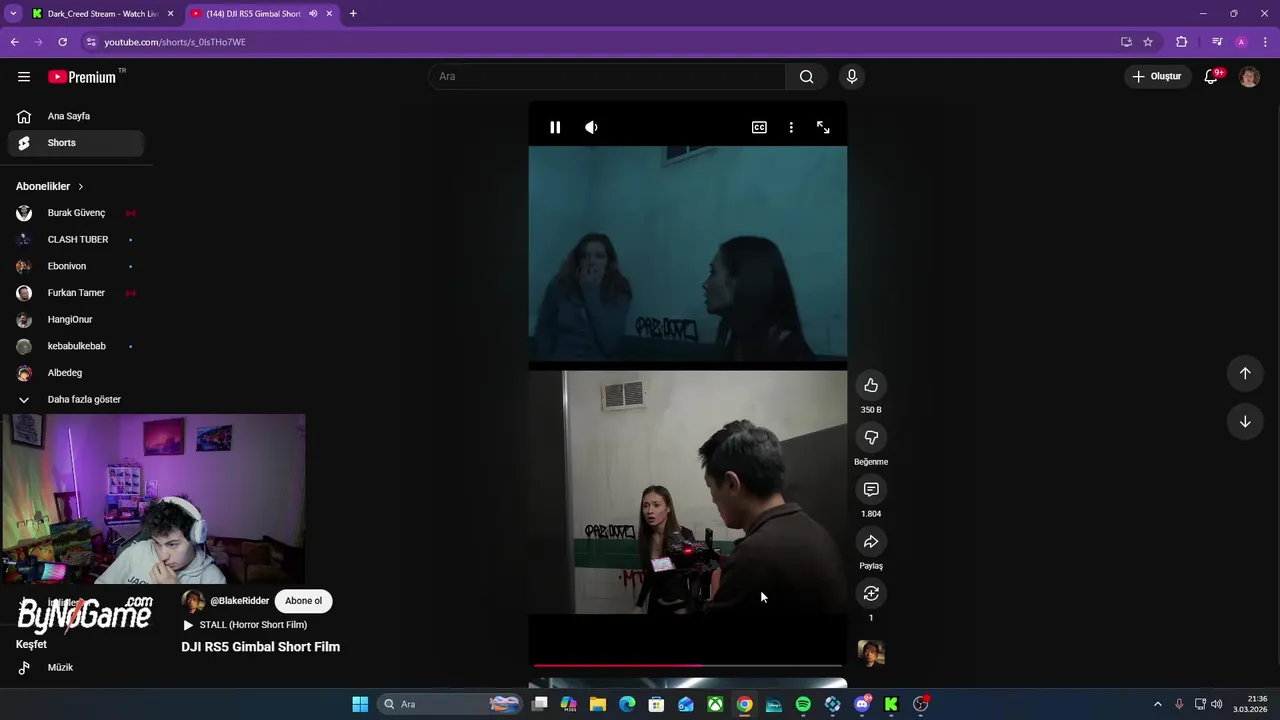Viewport: 1280px width, 720px height.
Task: Open Ebonivon channel
Action: [x=75, y=266]
